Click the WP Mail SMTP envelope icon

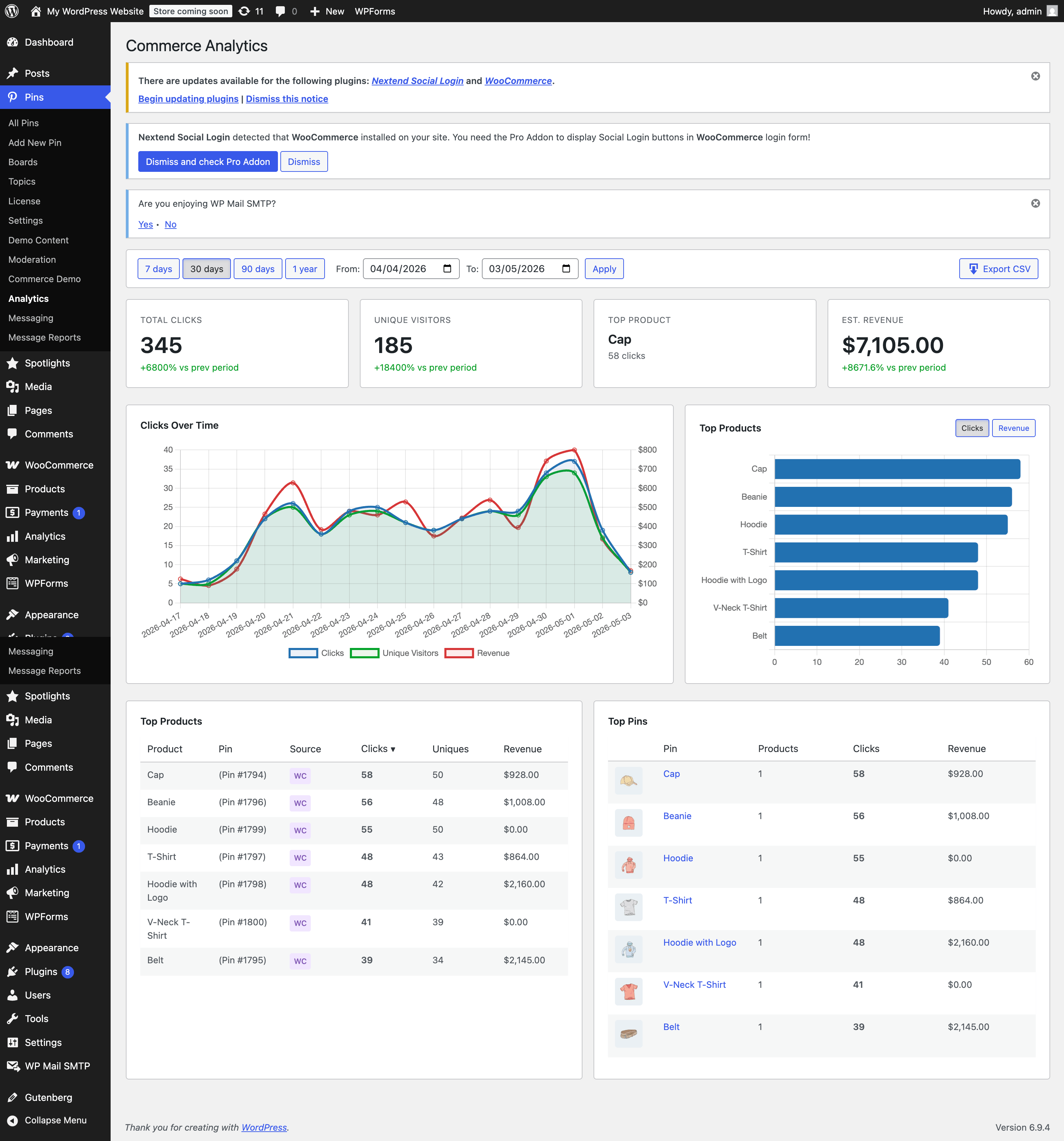13,1066
